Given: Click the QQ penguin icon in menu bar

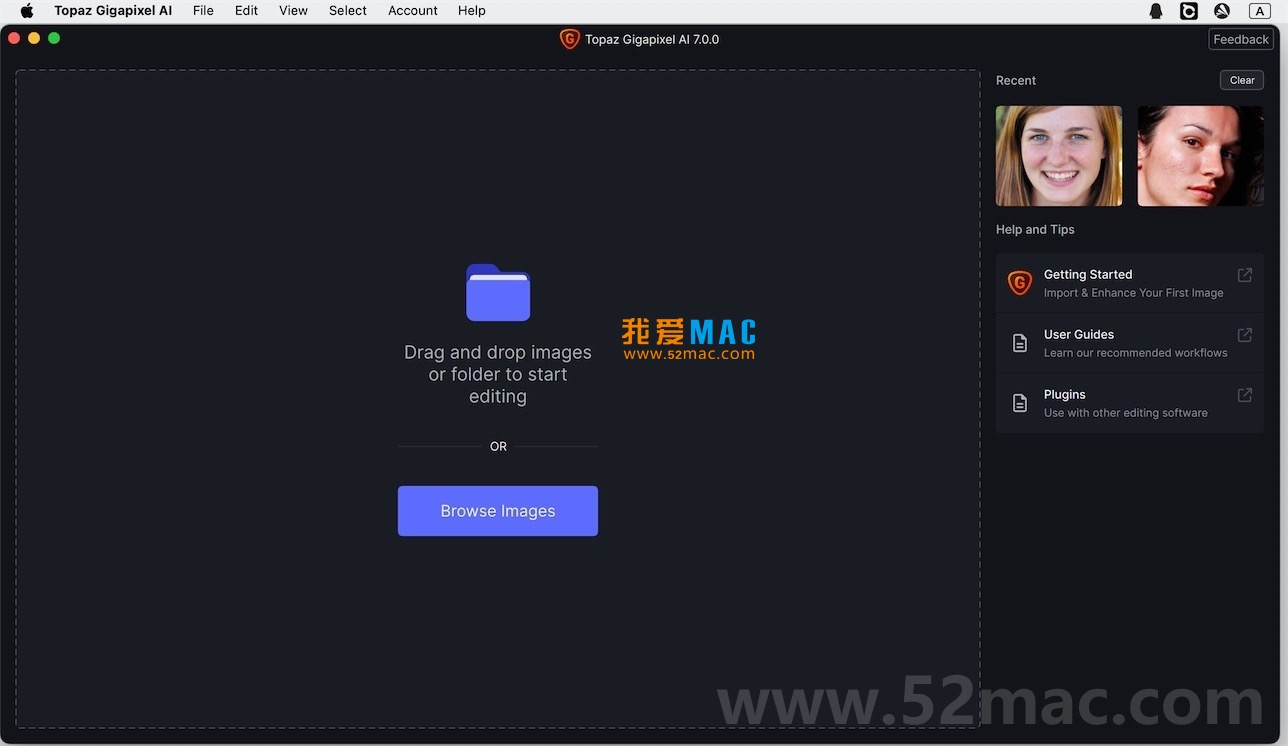Looking at the screenshot, I should [x=1156, y=11].
